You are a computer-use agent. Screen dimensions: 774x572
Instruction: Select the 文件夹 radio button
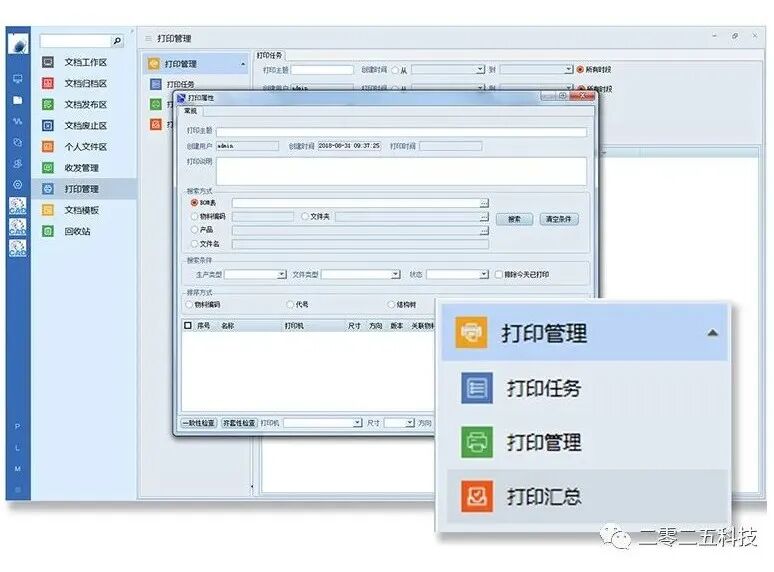click(x=305, y=216)
